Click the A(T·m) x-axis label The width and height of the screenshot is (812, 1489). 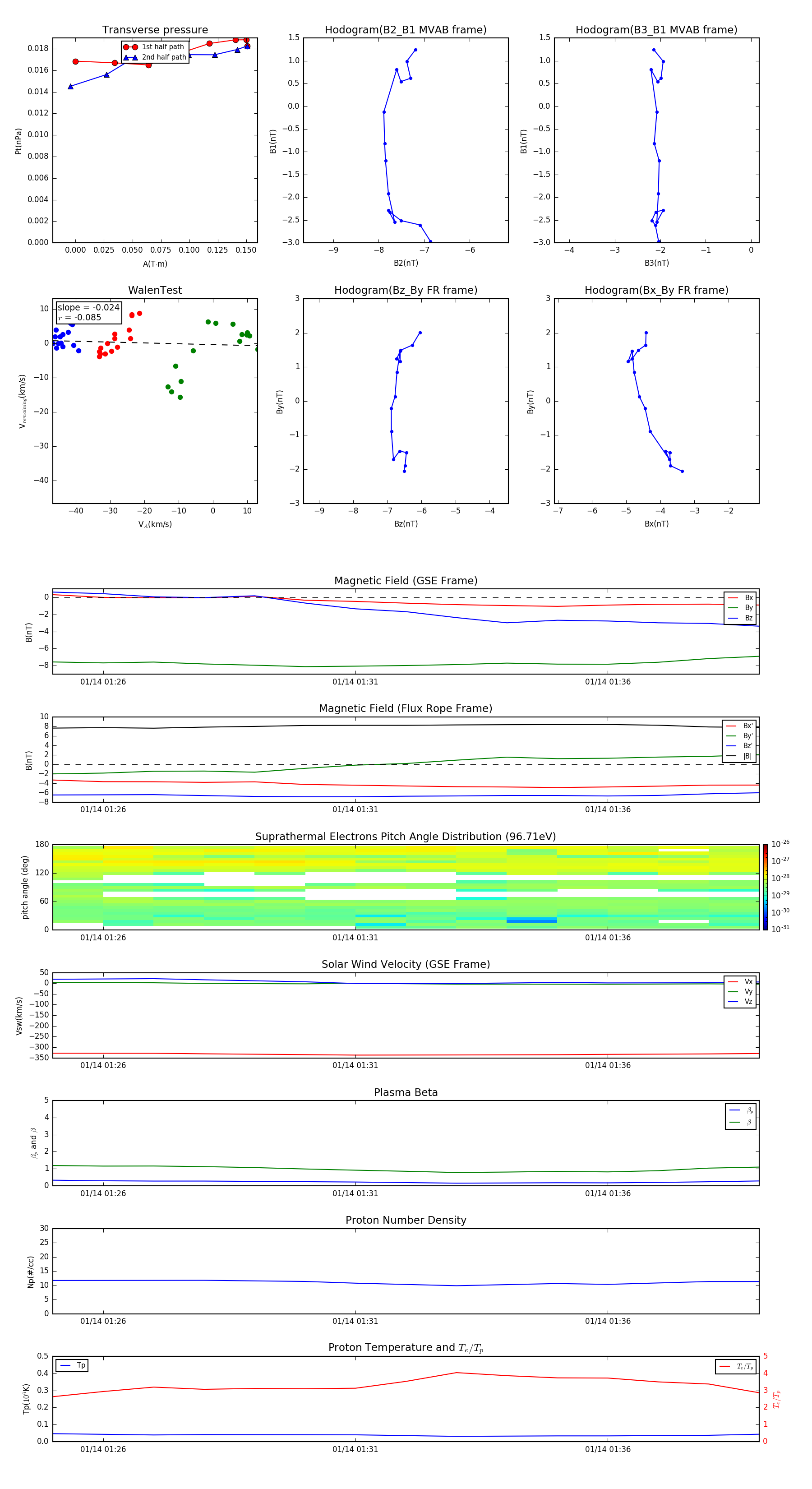click(x=155, y=264)
